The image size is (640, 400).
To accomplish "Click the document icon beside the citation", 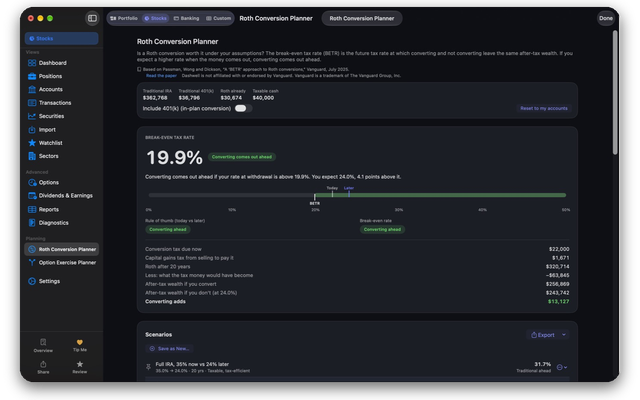I will pyautogui.click(x=139, y=69).
